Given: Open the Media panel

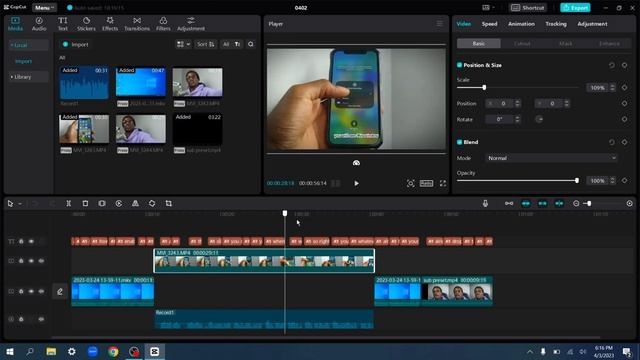Looking at the screenshot, I should 16,24.
